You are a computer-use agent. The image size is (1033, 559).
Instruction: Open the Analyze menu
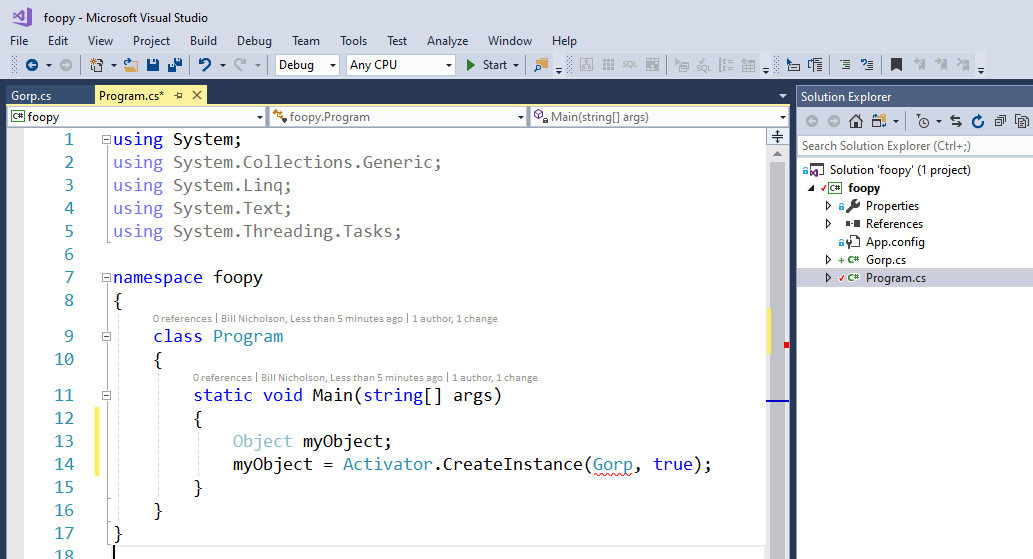(447, 41)
